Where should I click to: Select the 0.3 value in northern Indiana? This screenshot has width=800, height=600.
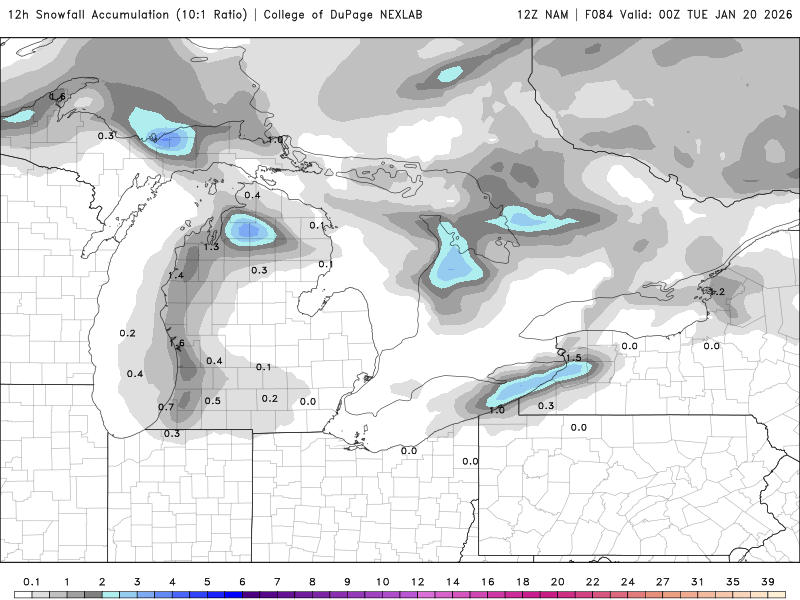tap(172, 434)
